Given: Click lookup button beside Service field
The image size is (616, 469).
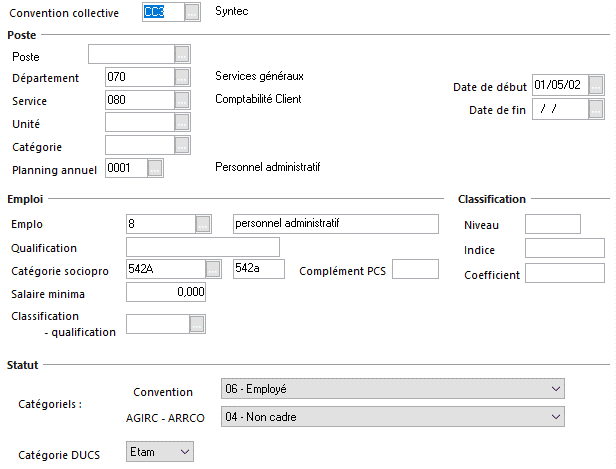Looking at the screenshot, I should [x=181, y=100].
